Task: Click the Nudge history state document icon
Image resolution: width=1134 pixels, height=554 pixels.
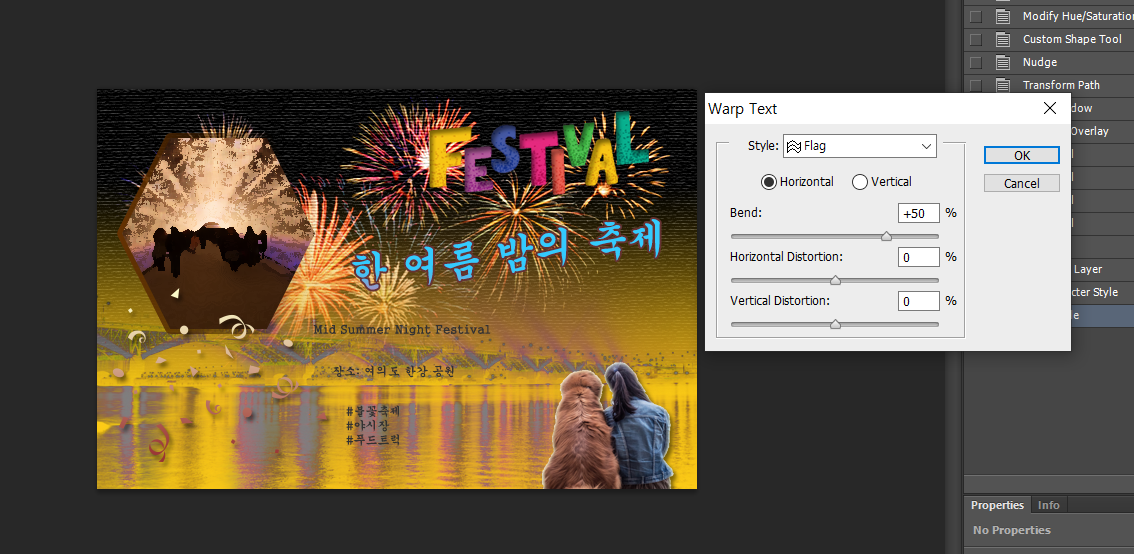Action: 1003,63
